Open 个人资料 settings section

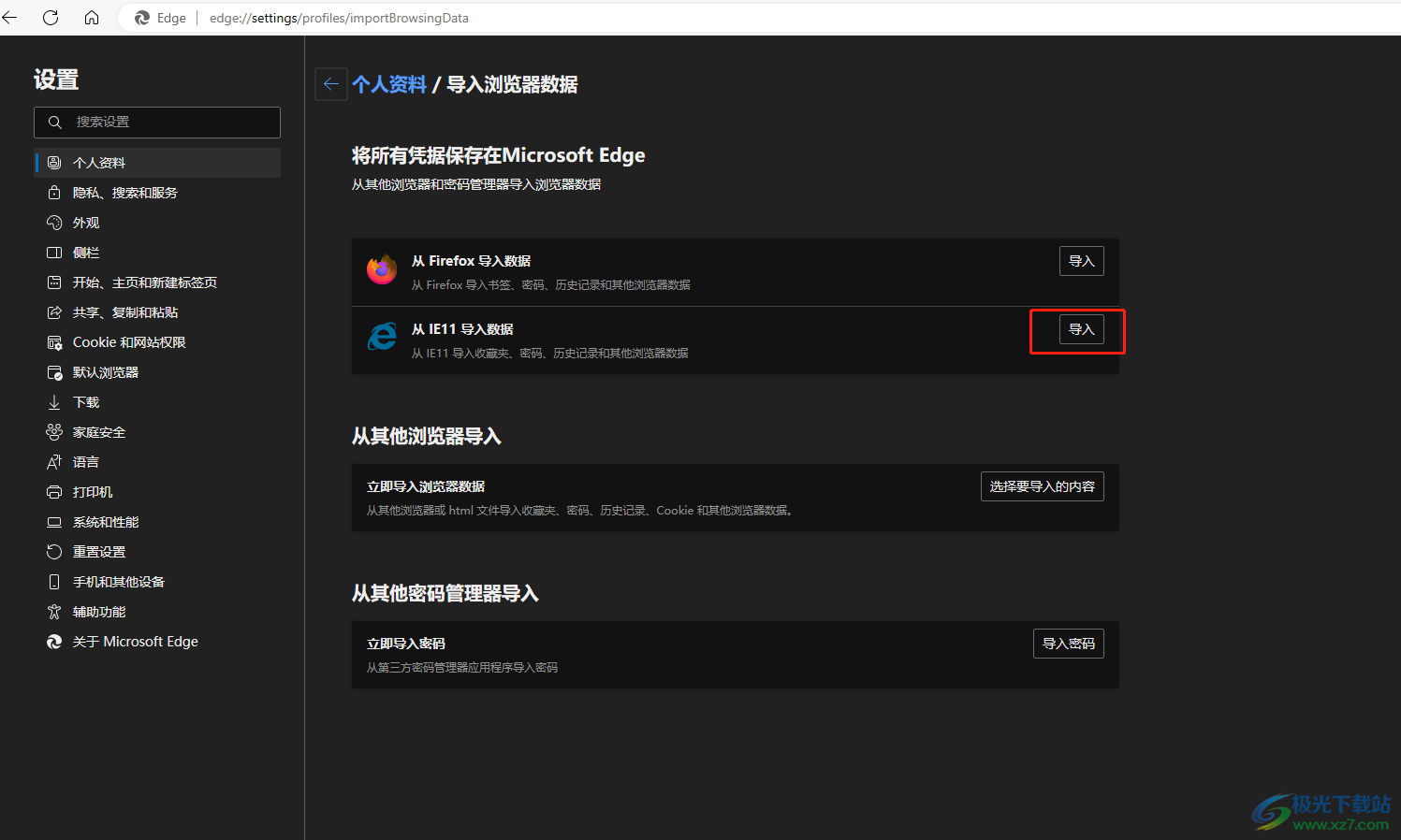click(x=157, y=163)
